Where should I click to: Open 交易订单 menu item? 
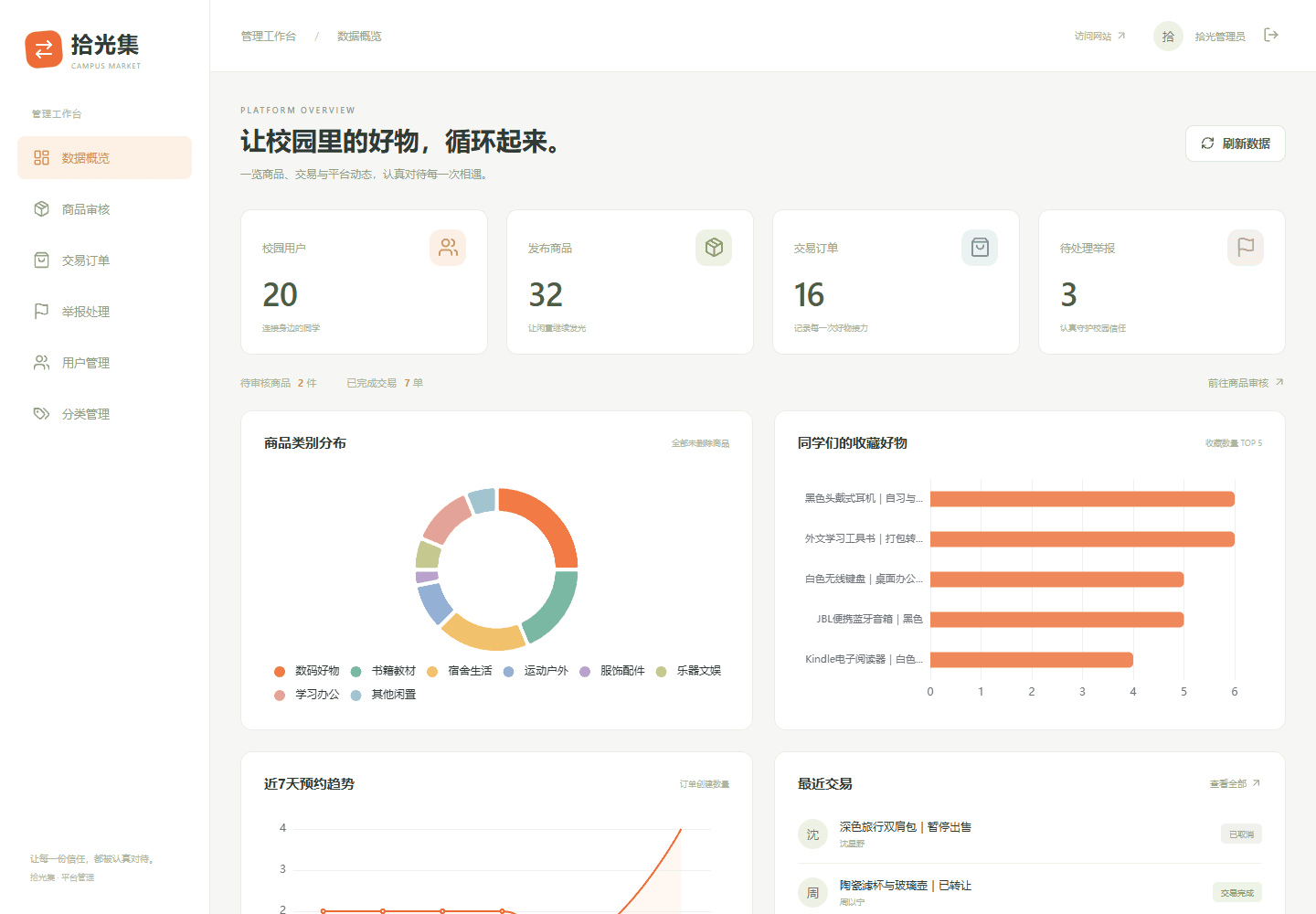[104, 260]
